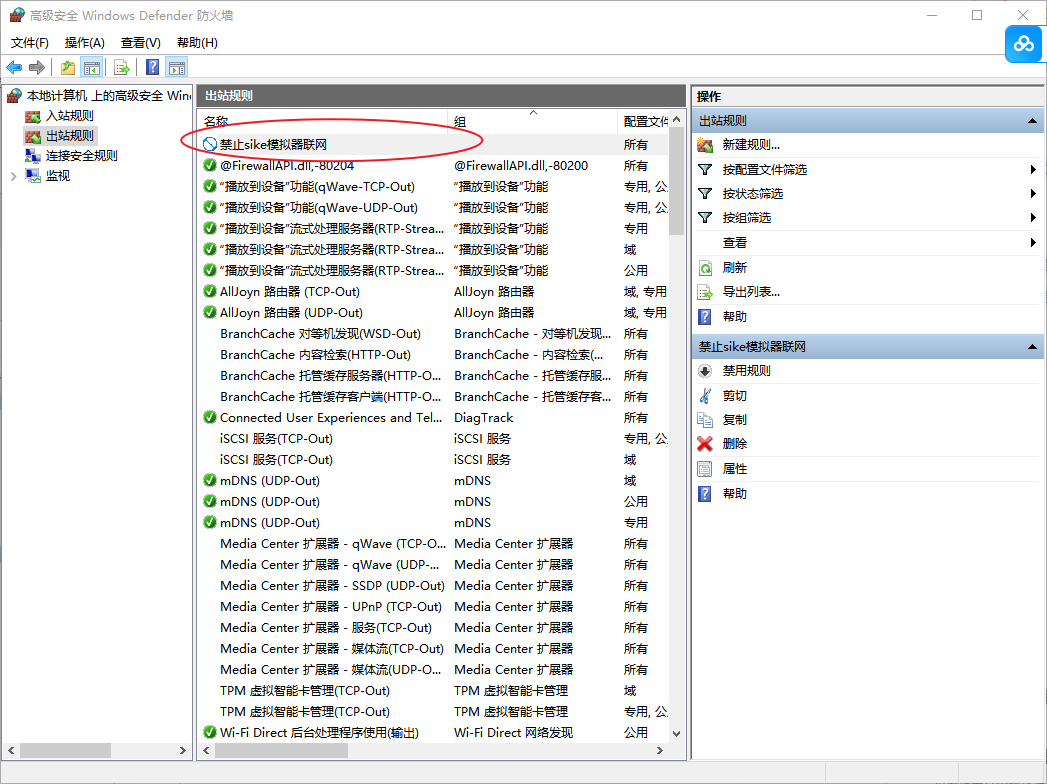This screenshot has width=1047, height=784.
Task: Click the blue cloud icon at top right
Action: pyautogui.click(x=1024, y=44)
